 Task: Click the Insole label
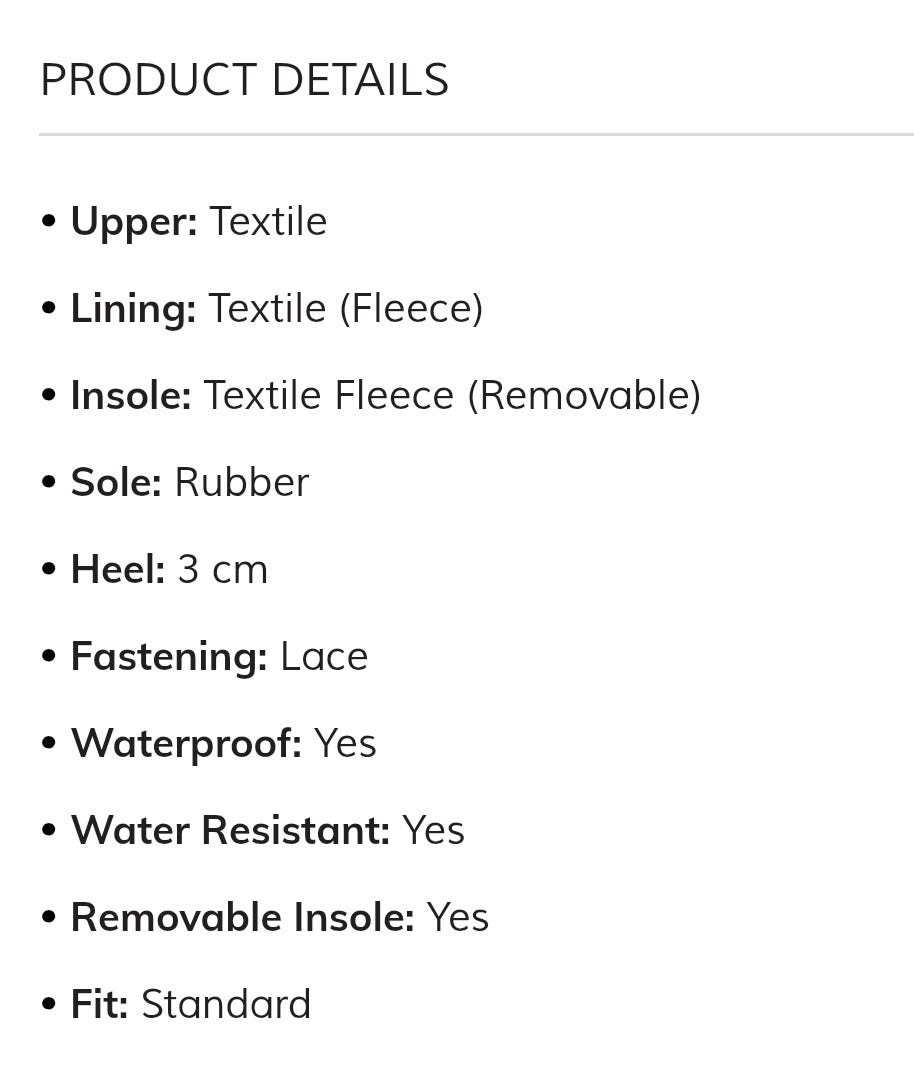point(131,396)
